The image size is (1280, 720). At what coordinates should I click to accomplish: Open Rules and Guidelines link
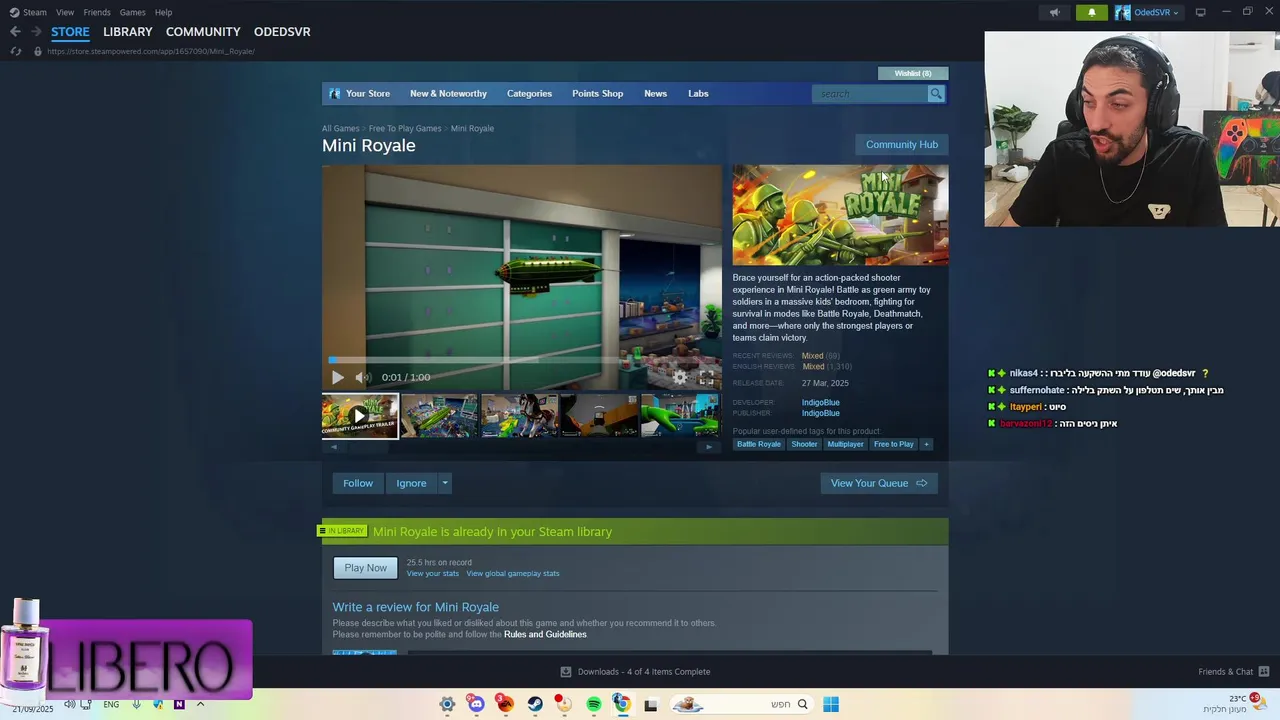tap(545, 635)
